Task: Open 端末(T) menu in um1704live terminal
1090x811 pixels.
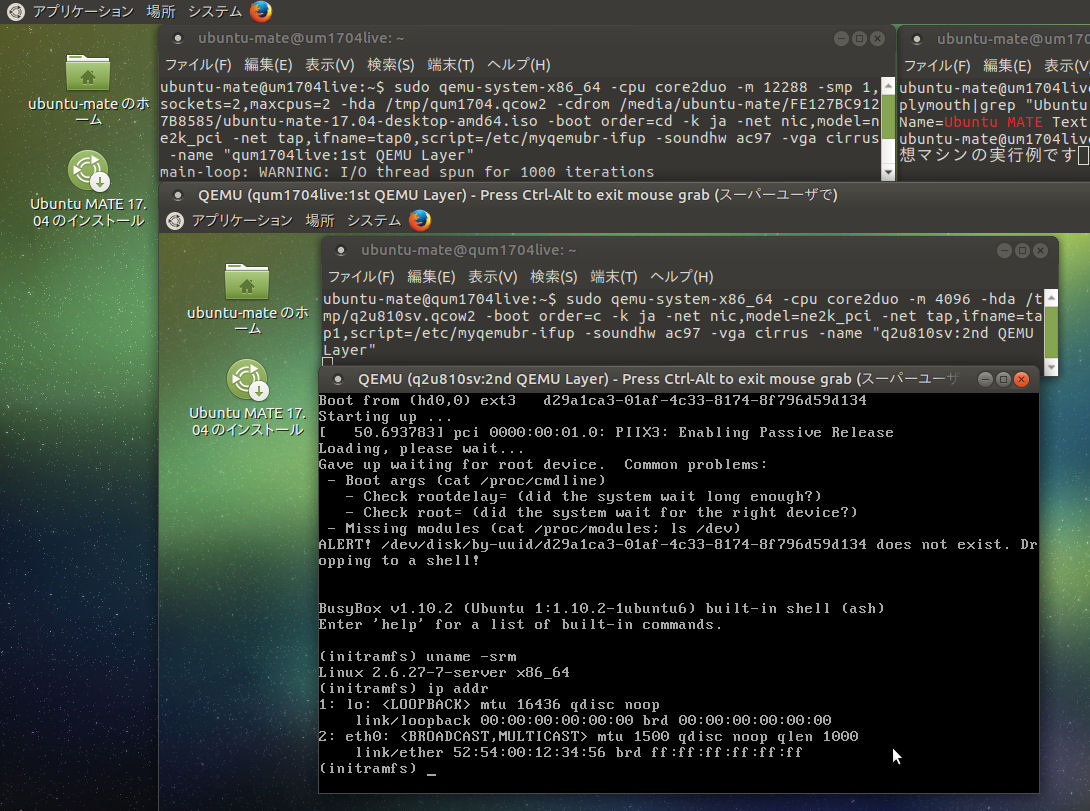Action: pos(451,65)
